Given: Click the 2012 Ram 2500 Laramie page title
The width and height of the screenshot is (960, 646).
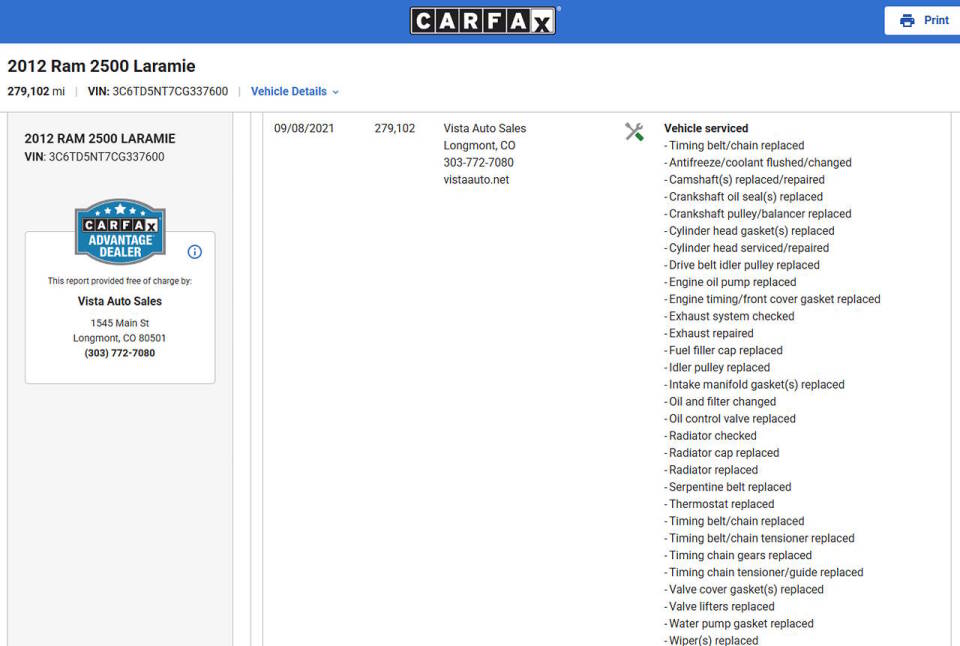Looking at the screenshot, I should 101,66.
